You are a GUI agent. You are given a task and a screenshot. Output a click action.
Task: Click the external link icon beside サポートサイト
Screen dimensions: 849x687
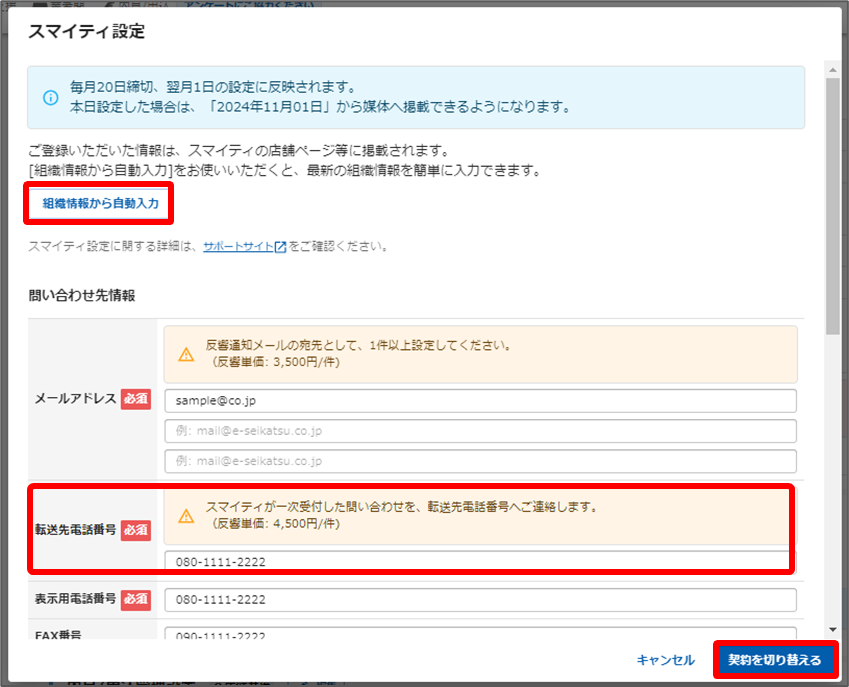(x=280, y=247)
